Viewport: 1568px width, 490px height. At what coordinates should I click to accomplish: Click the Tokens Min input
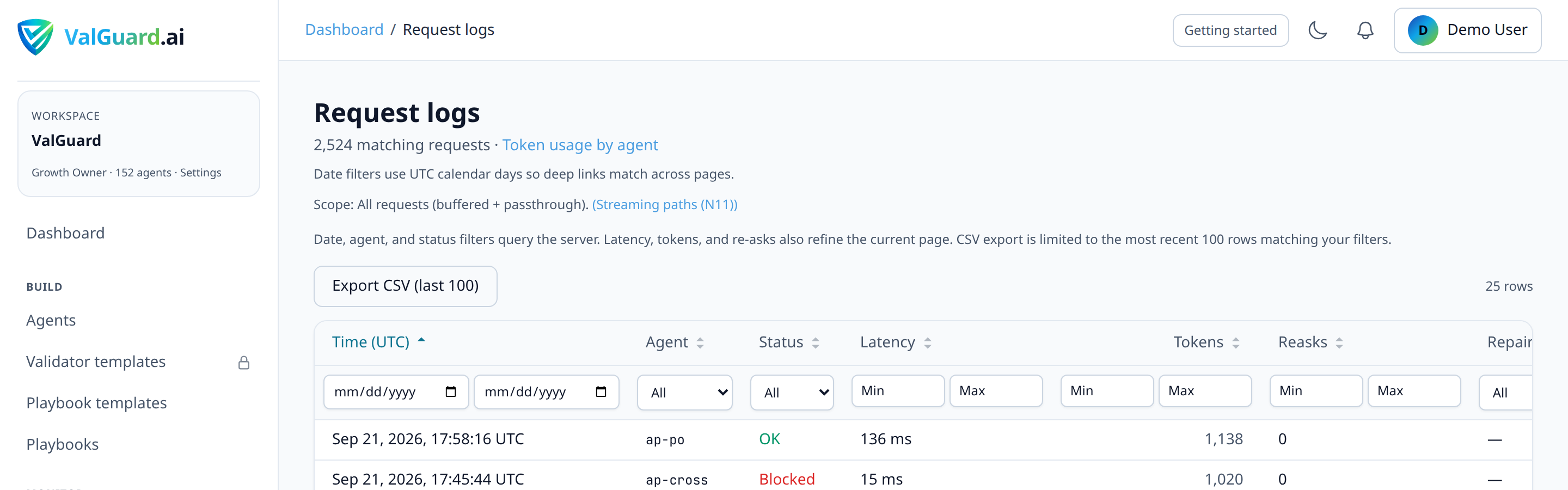click(x=1107, y=391)
